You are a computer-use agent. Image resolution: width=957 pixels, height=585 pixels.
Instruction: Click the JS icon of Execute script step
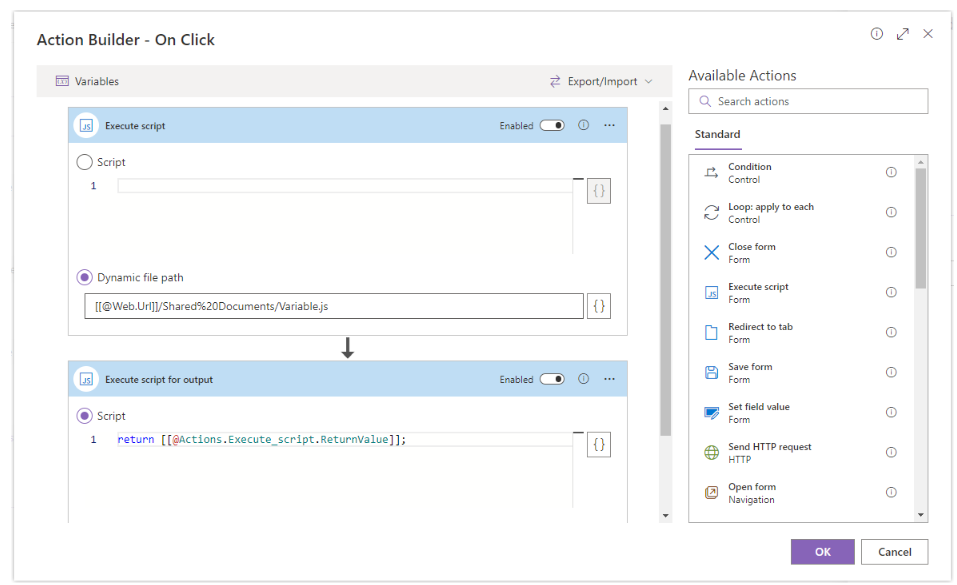pyautogui.click(x=86, y=126)
